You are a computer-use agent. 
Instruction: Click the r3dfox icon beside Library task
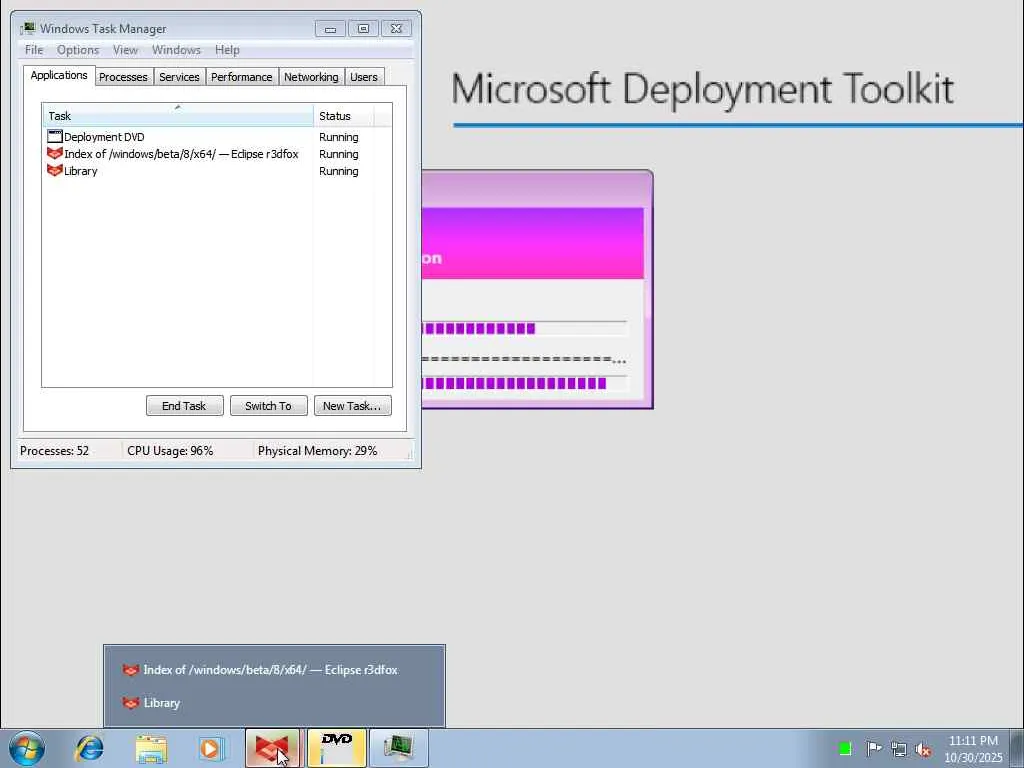(55, 170)
